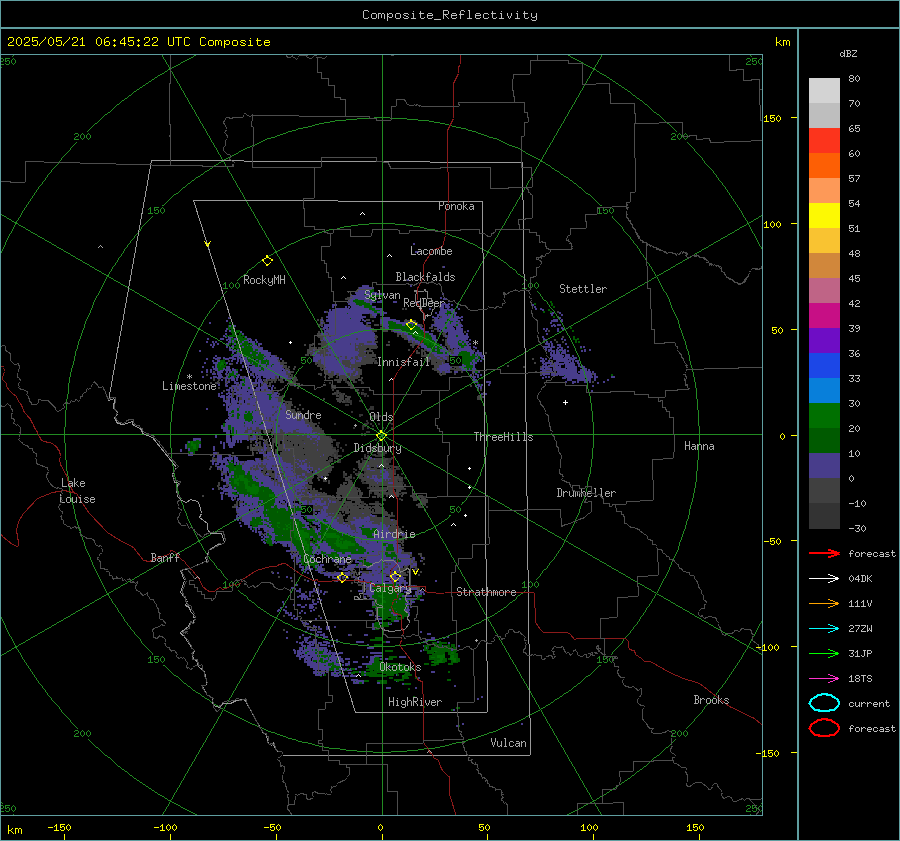Click the Strathmore city label
Image resolution: width=900 pixels, height=841 pixels.
coord(486,592)
